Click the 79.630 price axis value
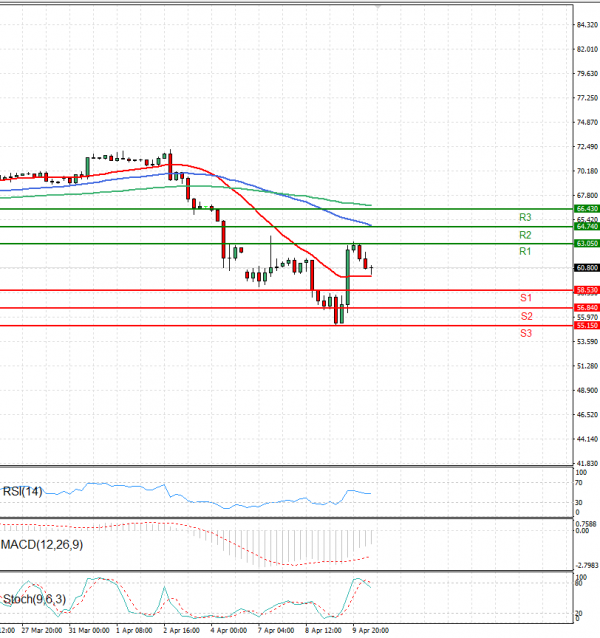The image size is (600, 638). pos(587,74)
